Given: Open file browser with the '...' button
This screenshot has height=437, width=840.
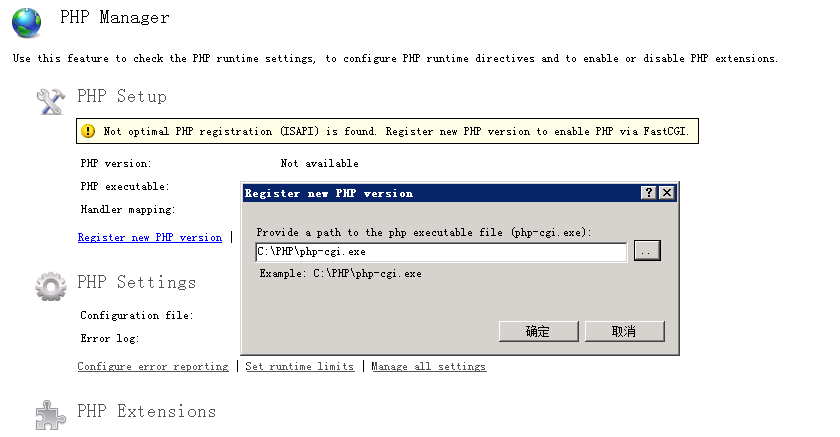Looking at the screenshot, I should point(647,252).
